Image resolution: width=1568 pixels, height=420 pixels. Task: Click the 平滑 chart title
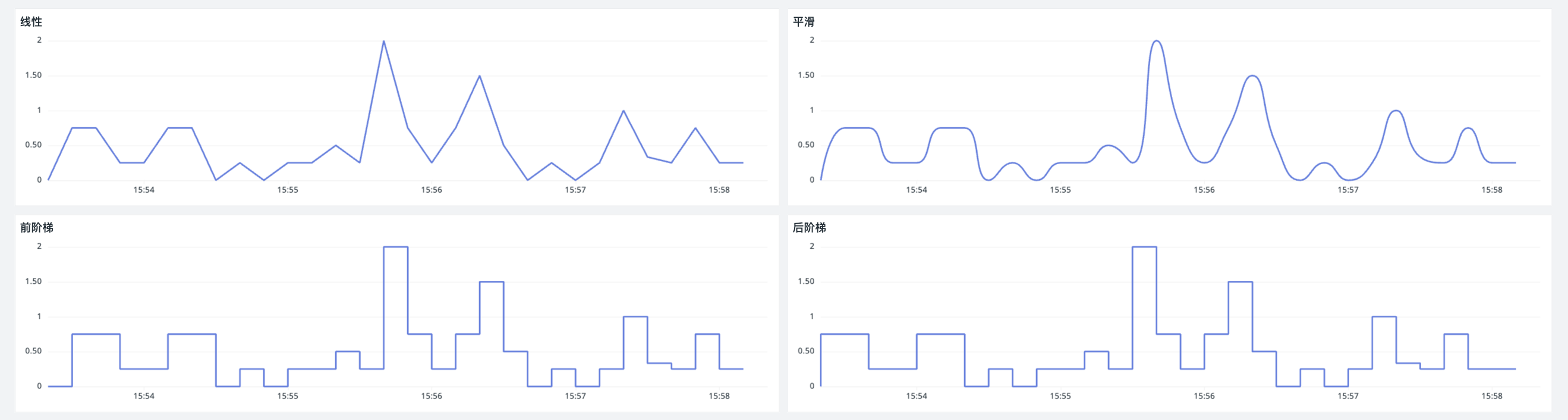pos(804,22)
